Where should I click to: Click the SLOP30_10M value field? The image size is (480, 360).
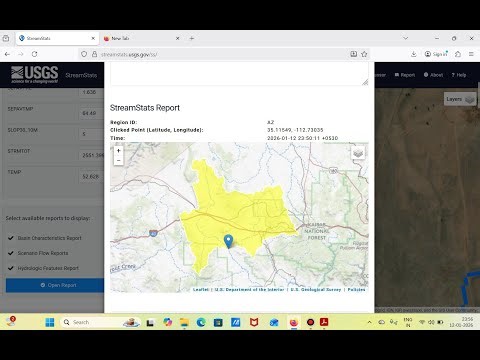[x=92, y=134]
